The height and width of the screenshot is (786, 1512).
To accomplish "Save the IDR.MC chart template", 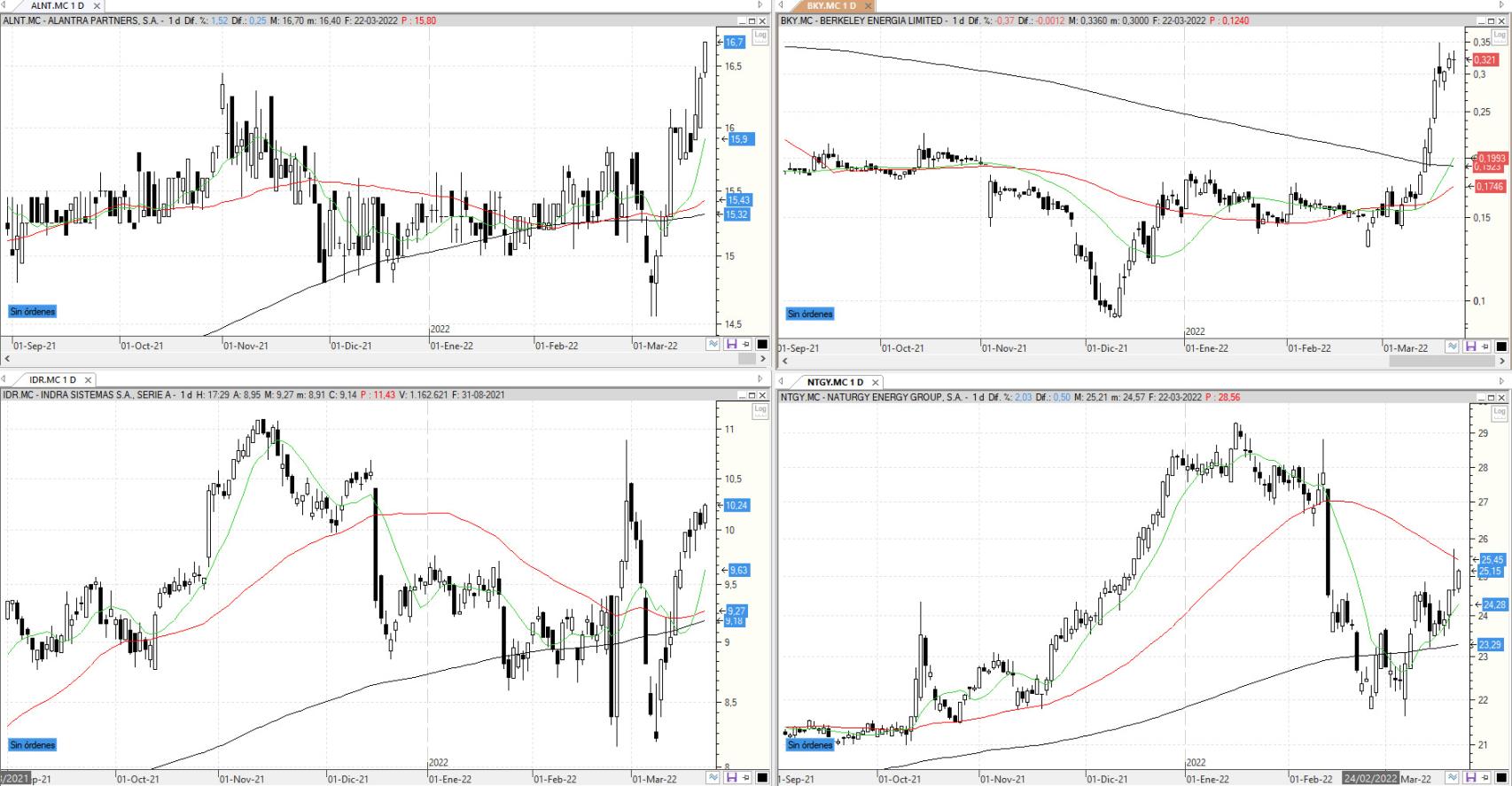I will 732,777.
